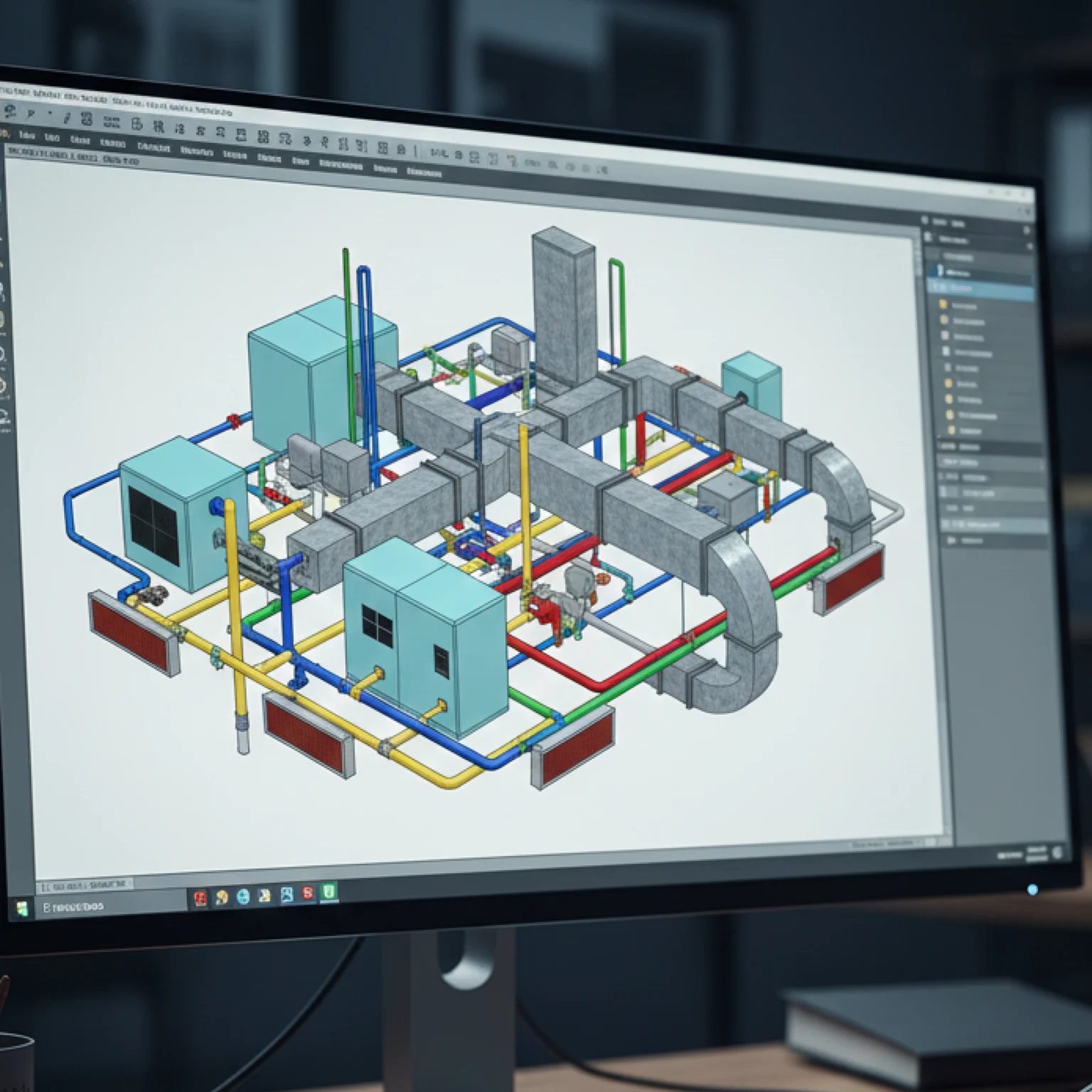
Task: Click the first icon in the top toolbar
Action: click(x=10, y=111)
